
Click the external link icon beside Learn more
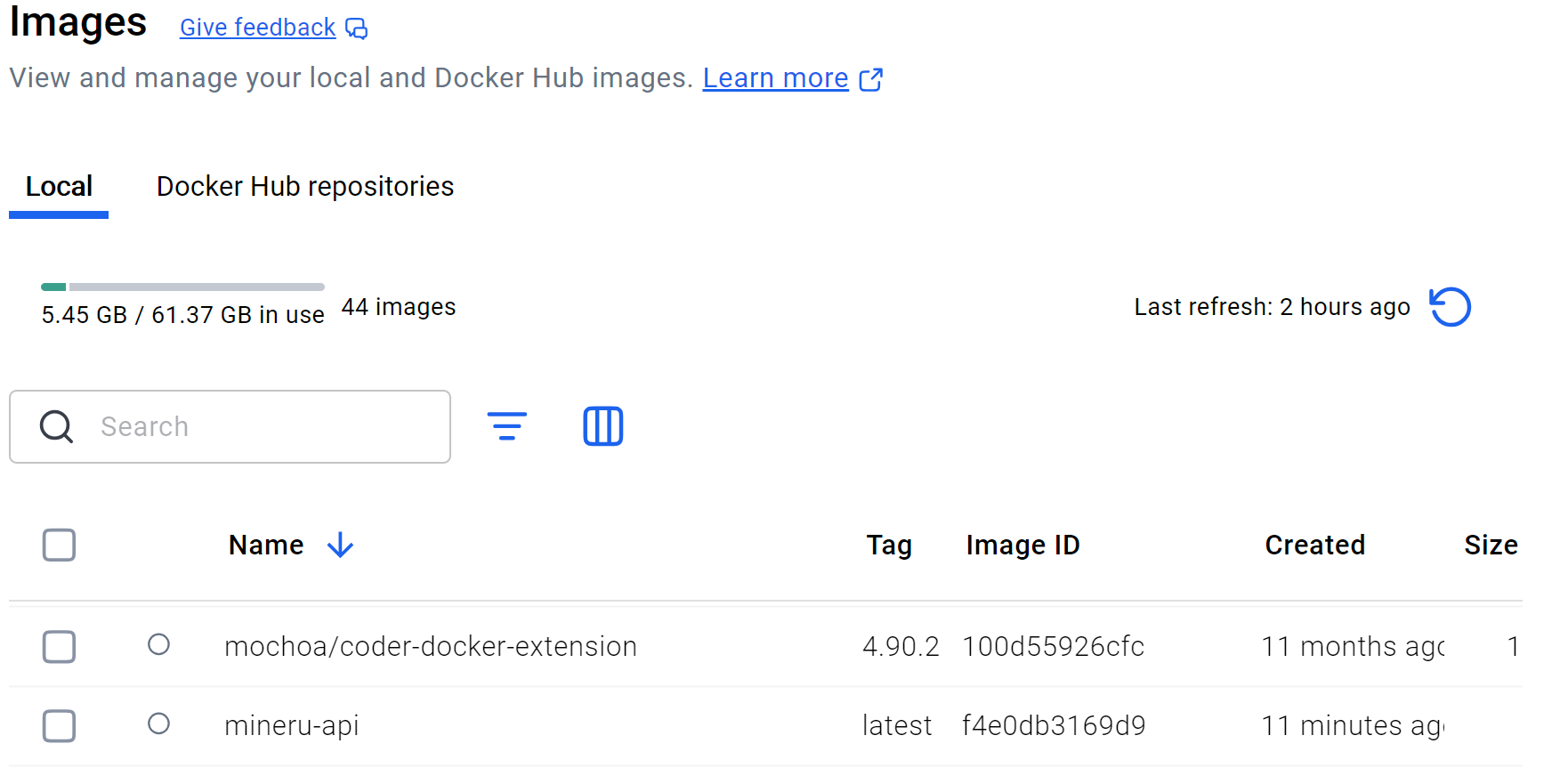[871, 79]
